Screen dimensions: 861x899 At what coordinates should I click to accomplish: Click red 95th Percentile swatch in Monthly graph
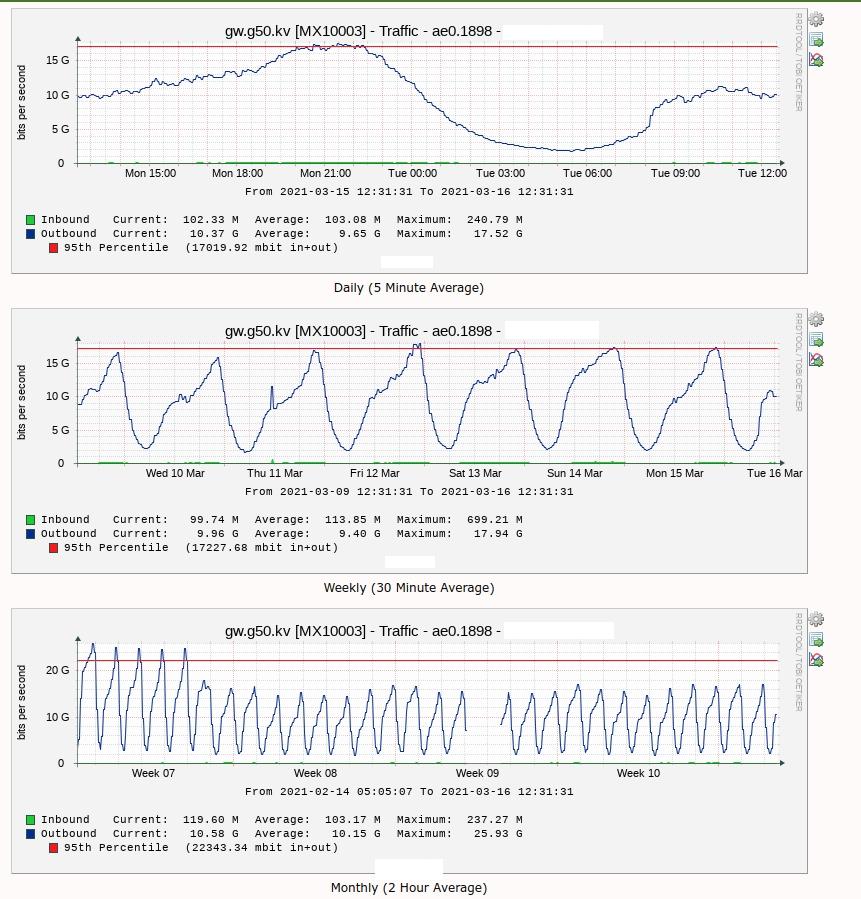coord(53,847)
